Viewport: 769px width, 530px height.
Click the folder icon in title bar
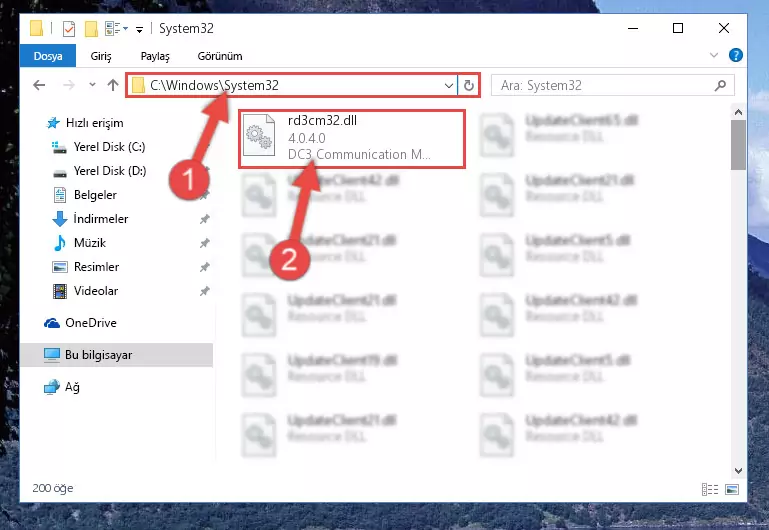pyautogui.click(x=36, y=28)
